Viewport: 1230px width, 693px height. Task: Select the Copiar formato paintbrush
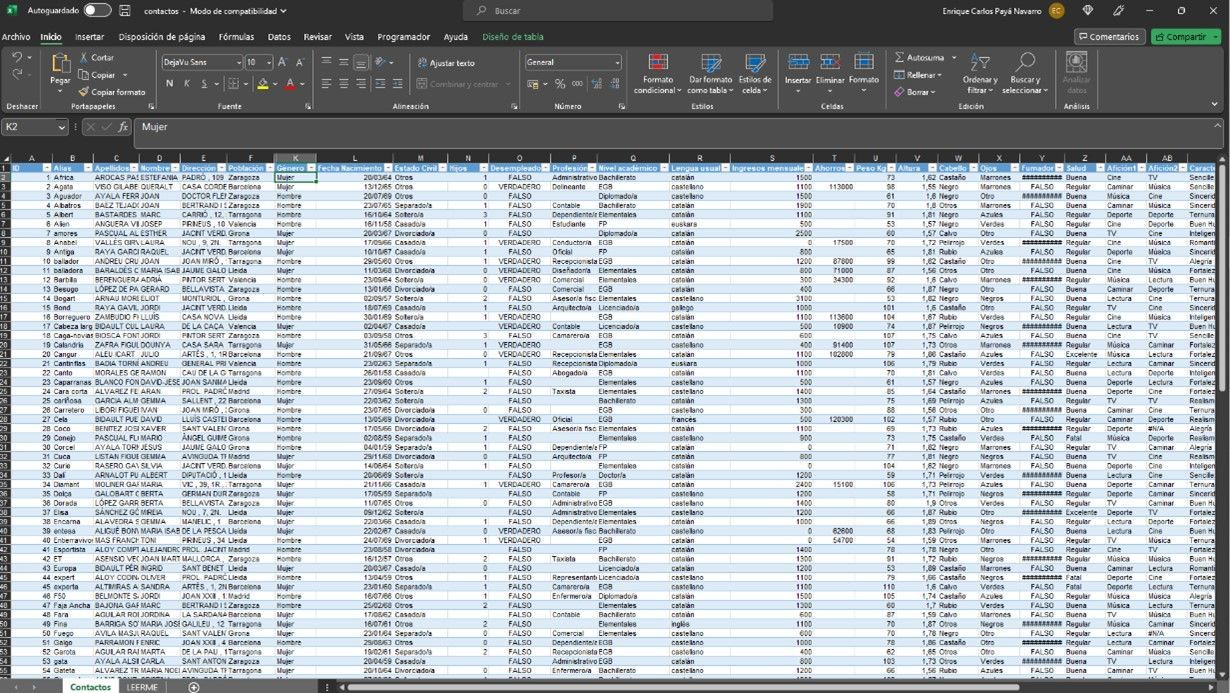tap(84, 92)
